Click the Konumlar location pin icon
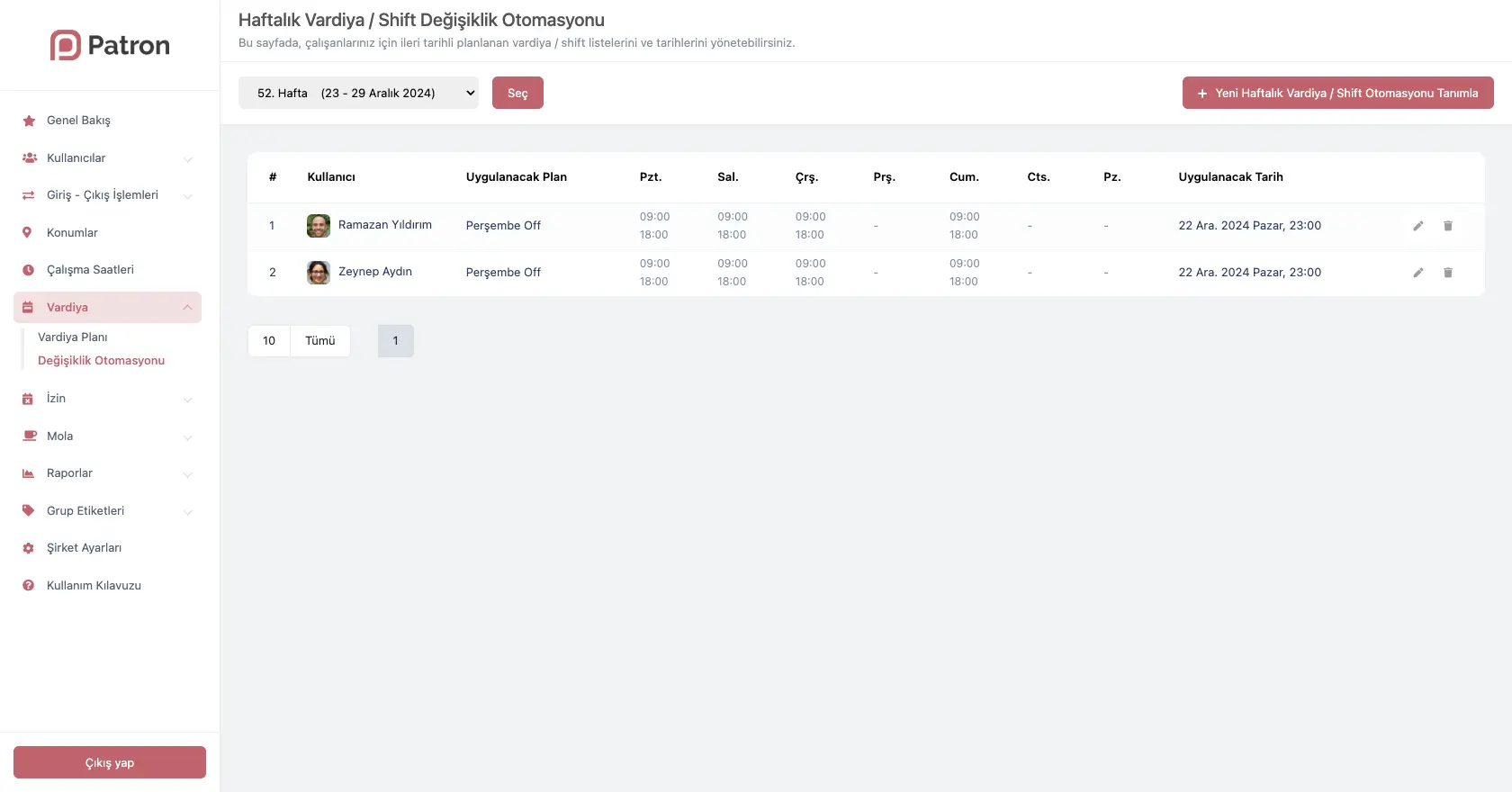This screenshot has height=792, width=1512. click(28, 233)
